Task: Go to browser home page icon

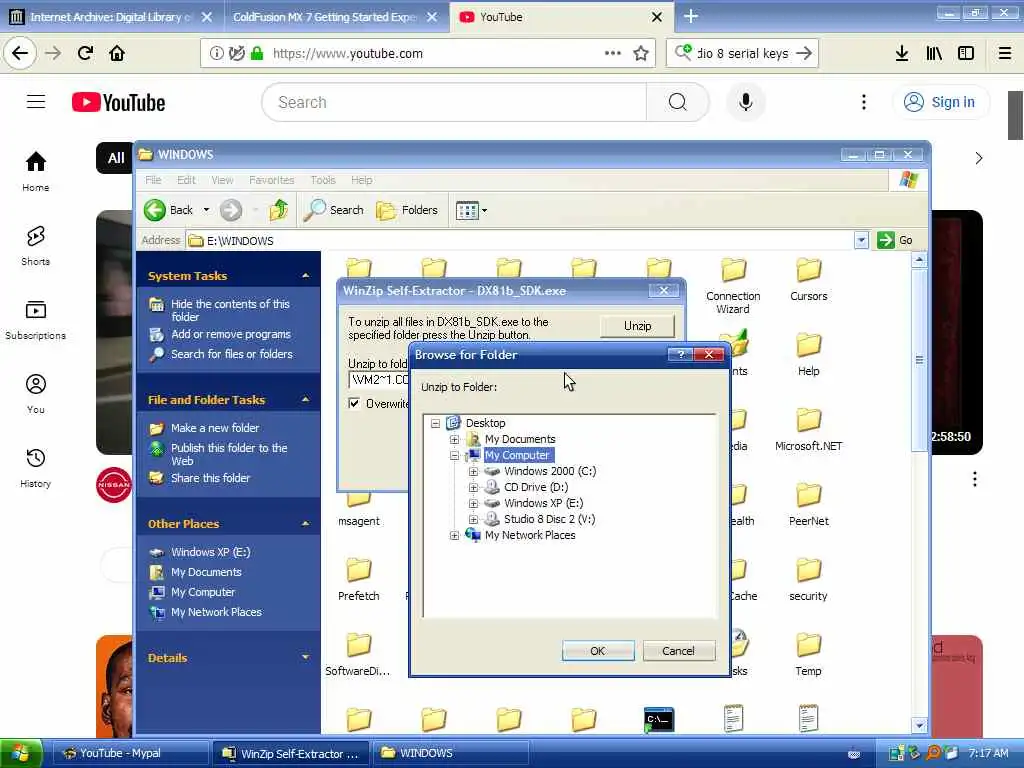Action: coord(117,53)
